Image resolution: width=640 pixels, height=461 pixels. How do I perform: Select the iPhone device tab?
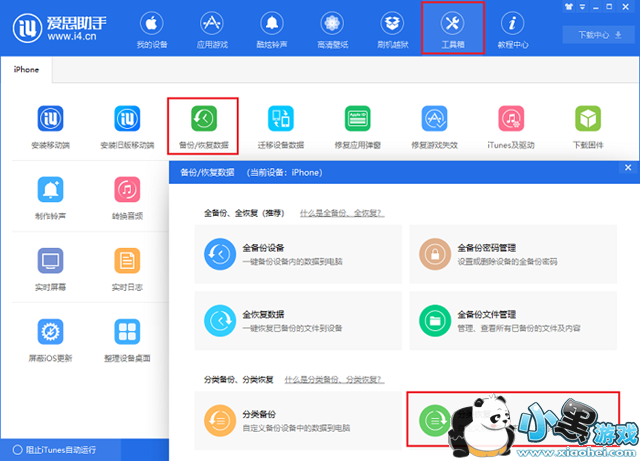(26, 70)
